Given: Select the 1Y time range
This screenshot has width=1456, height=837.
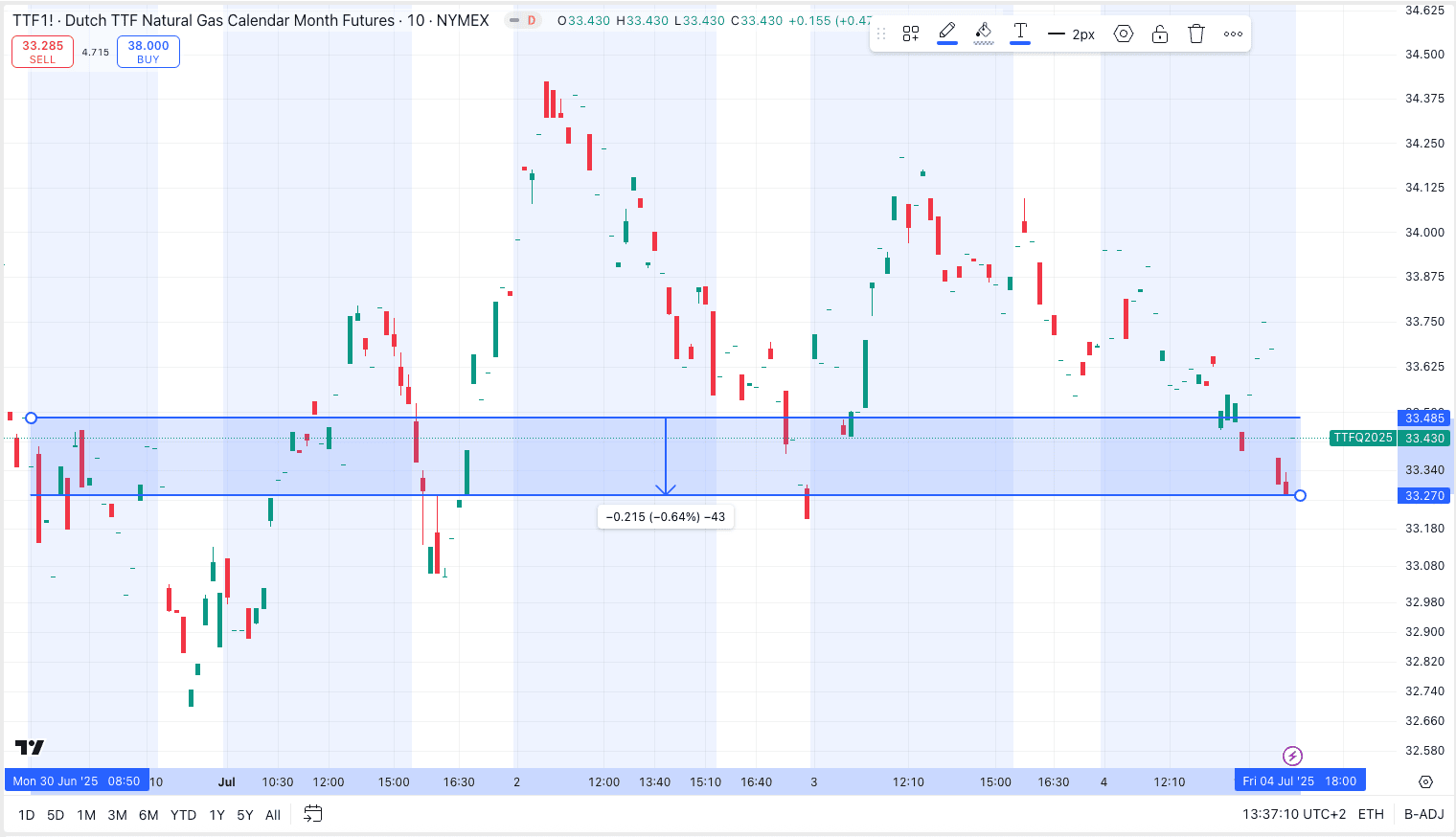Looking at the screenshot, I should point(217,815).
